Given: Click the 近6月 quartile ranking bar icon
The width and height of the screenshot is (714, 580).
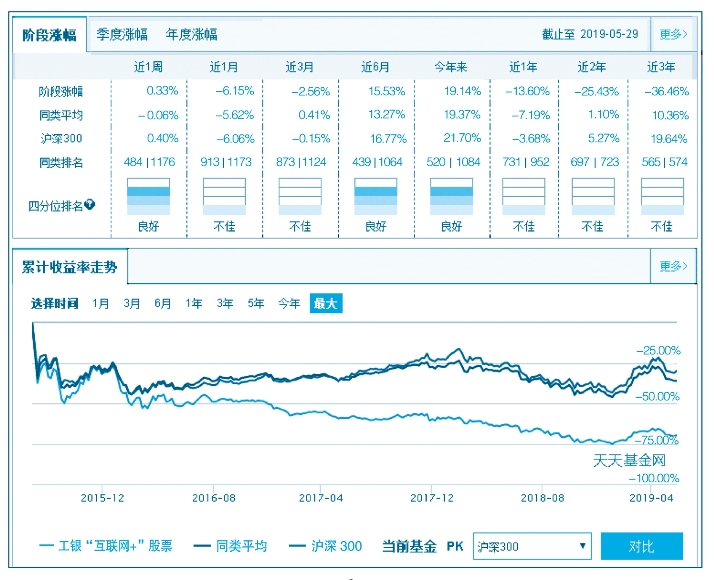Looking at the screenshot, I should 376,196.
